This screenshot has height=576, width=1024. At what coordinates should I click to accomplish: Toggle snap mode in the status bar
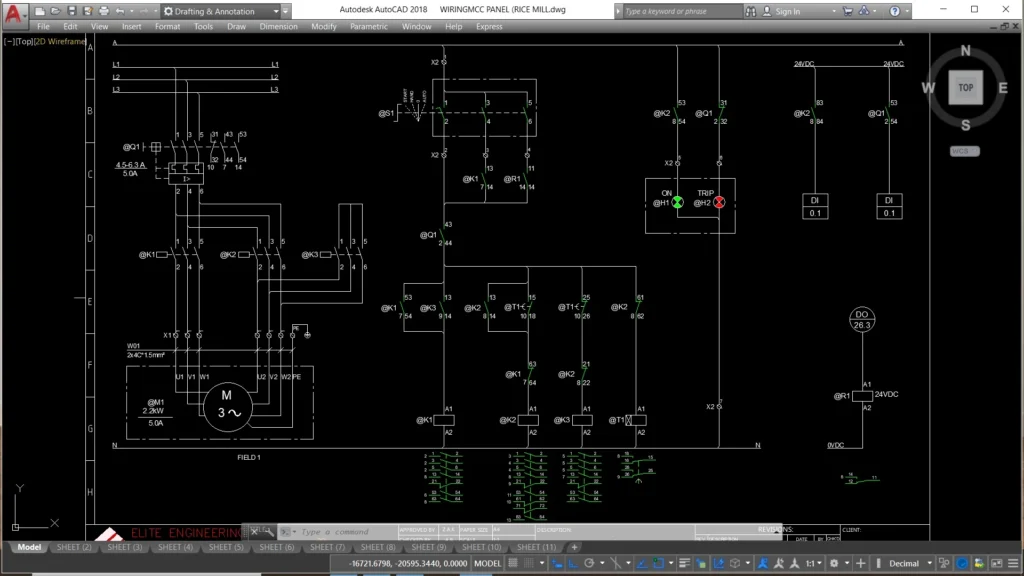528,563
